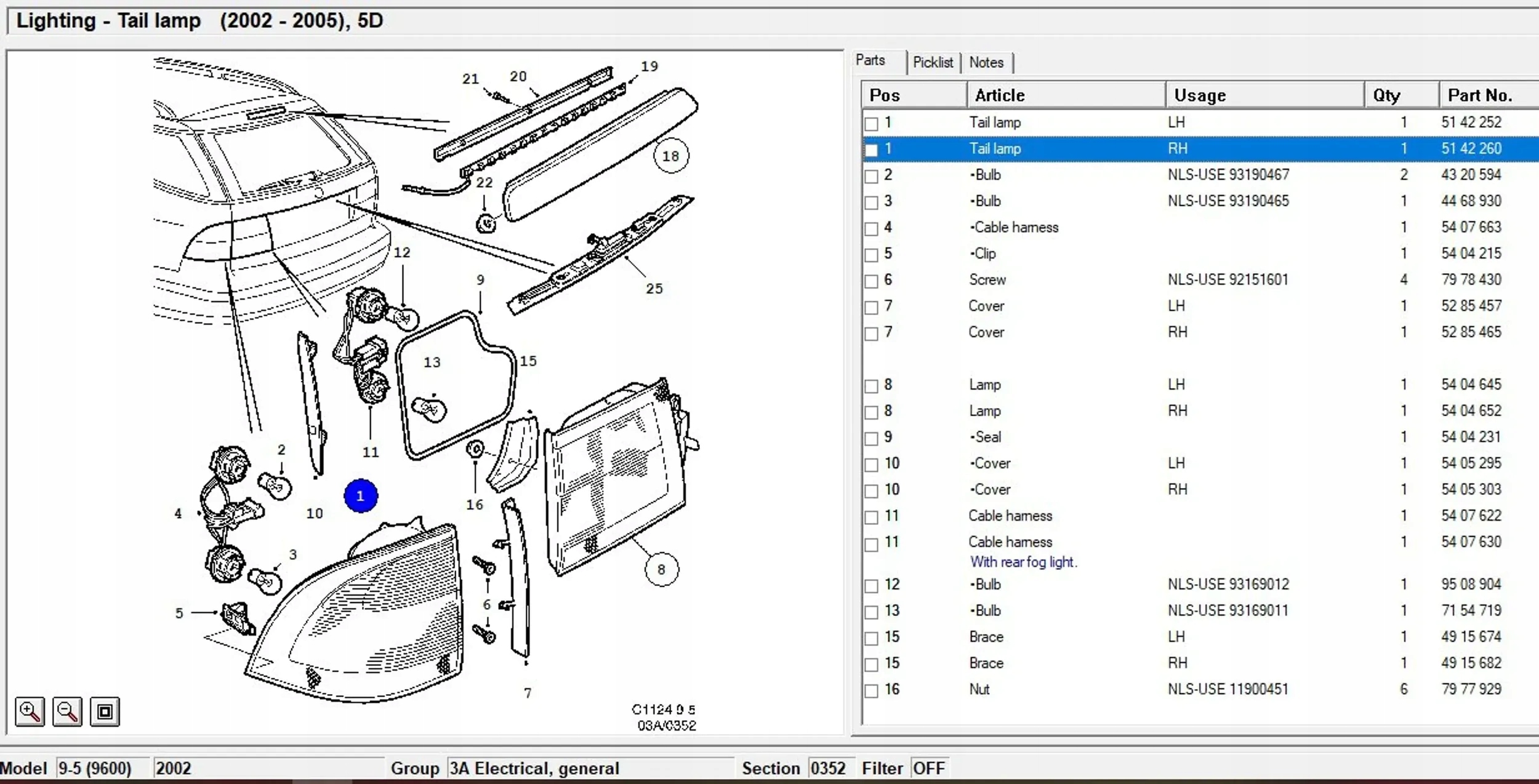Click usage text NLS-USE 93169012
Image resolution: width=1539 pixels, height=784 pixels.
pyautogui.click(x=1228, y=584)
